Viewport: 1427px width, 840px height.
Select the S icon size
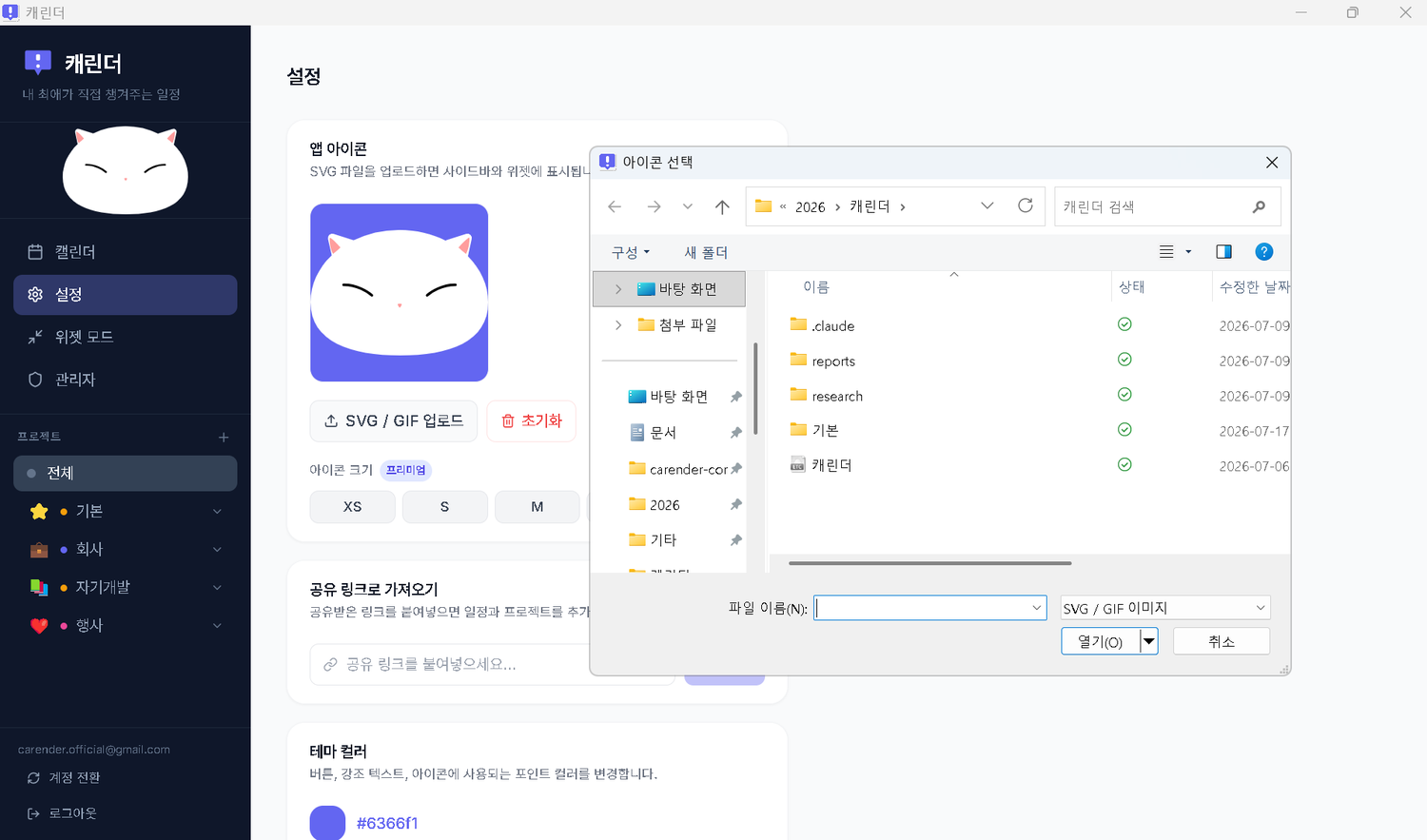[444, 507]
